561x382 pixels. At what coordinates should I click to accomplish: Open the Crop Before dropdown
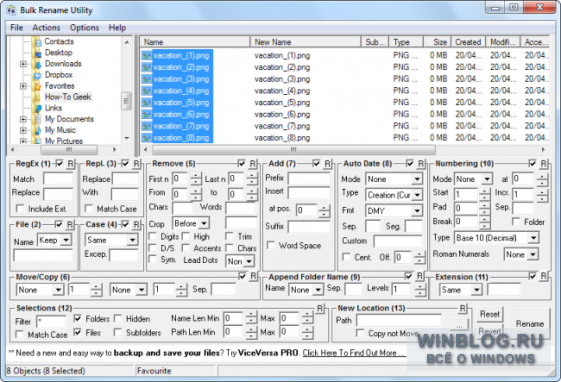(x=204, y=224)
